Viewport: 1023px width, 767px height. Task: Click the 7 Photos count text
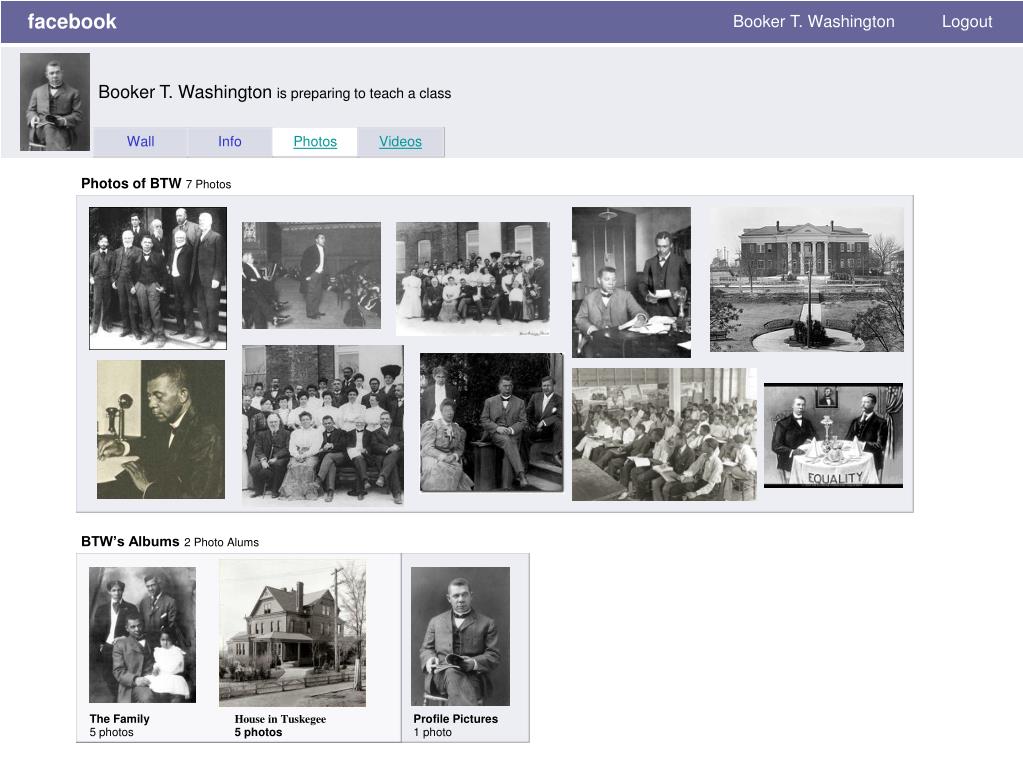click(x=208, y=185)
